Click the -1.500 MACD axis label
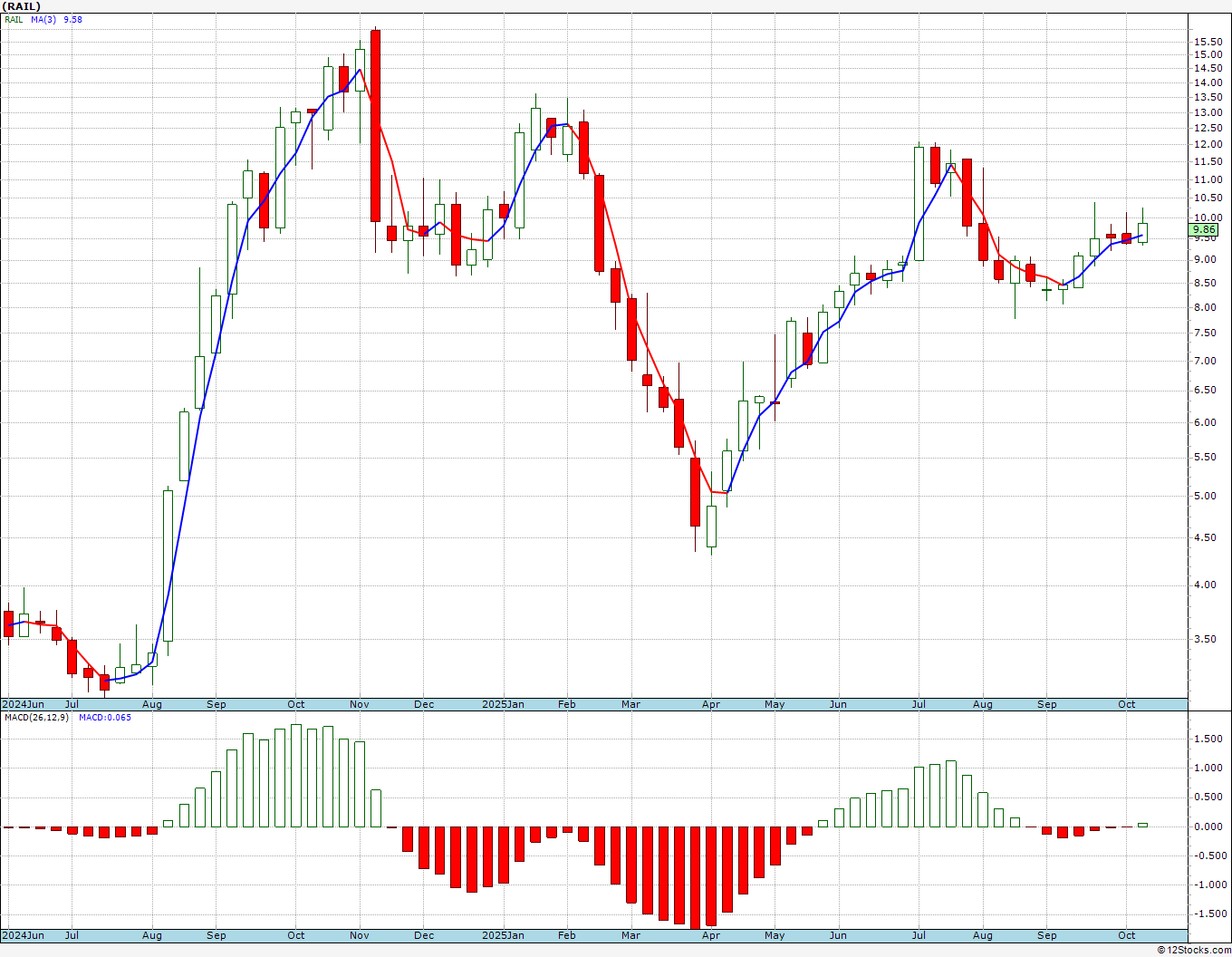The width and height of the screenshot is (1232, 957). (x=1209, y=913)
